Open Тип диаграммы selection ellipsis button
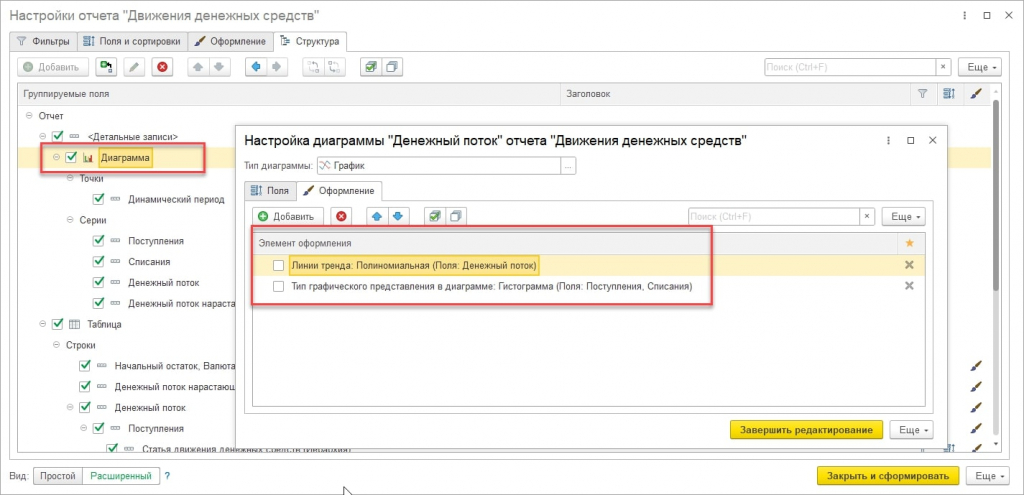 568,166
